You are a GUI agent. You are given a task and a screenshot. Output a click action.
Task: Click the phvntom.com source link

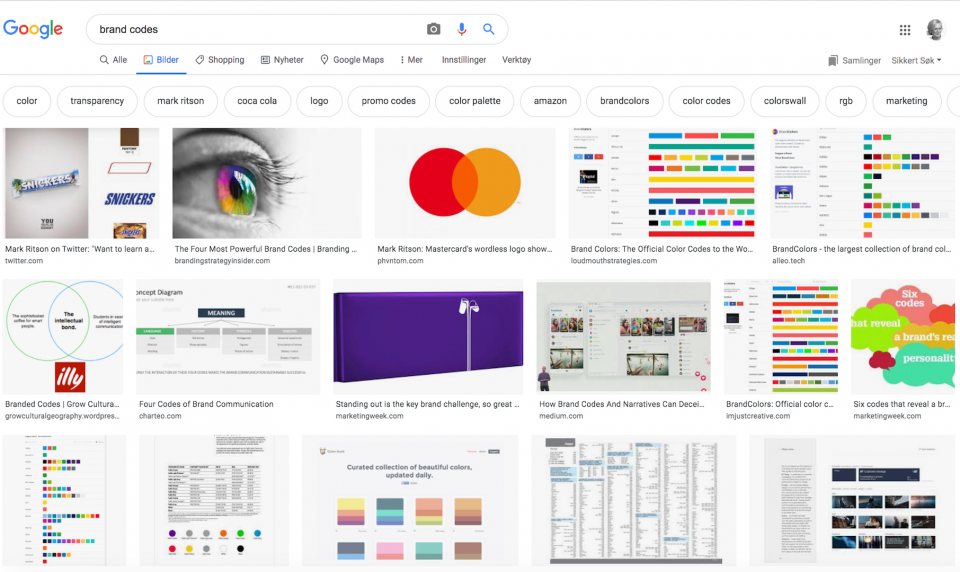tap(400, 261)
